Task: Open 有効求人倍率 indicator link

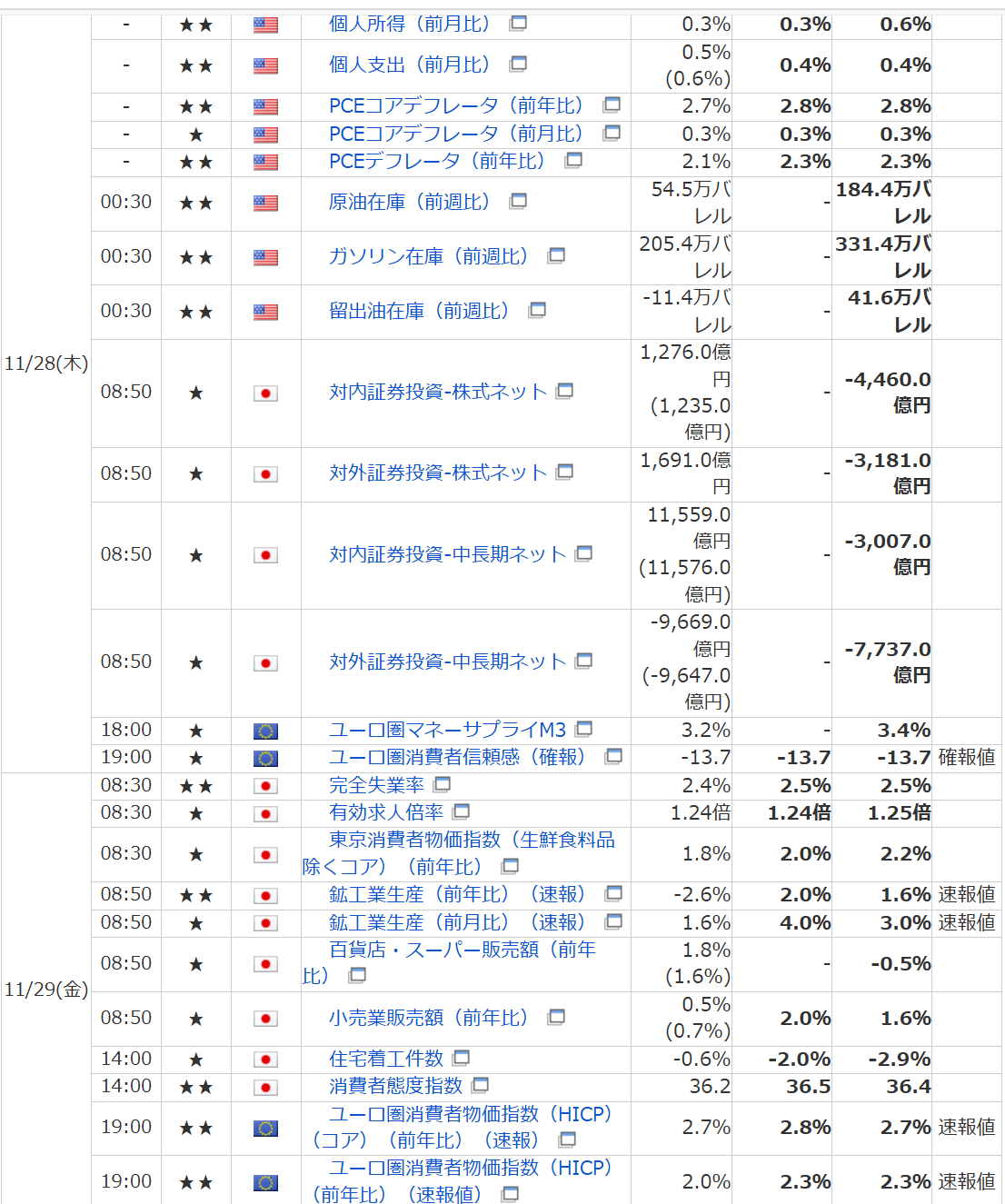Action: 386,812
